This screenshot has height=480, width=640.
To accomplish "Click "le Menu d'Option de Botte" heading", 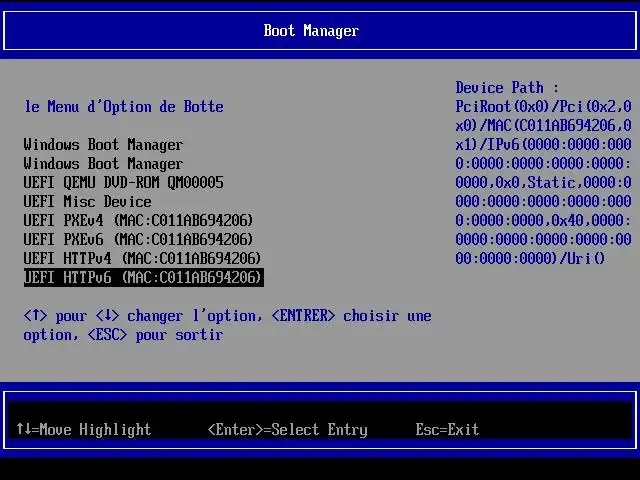I will click(x=124, y=107).
